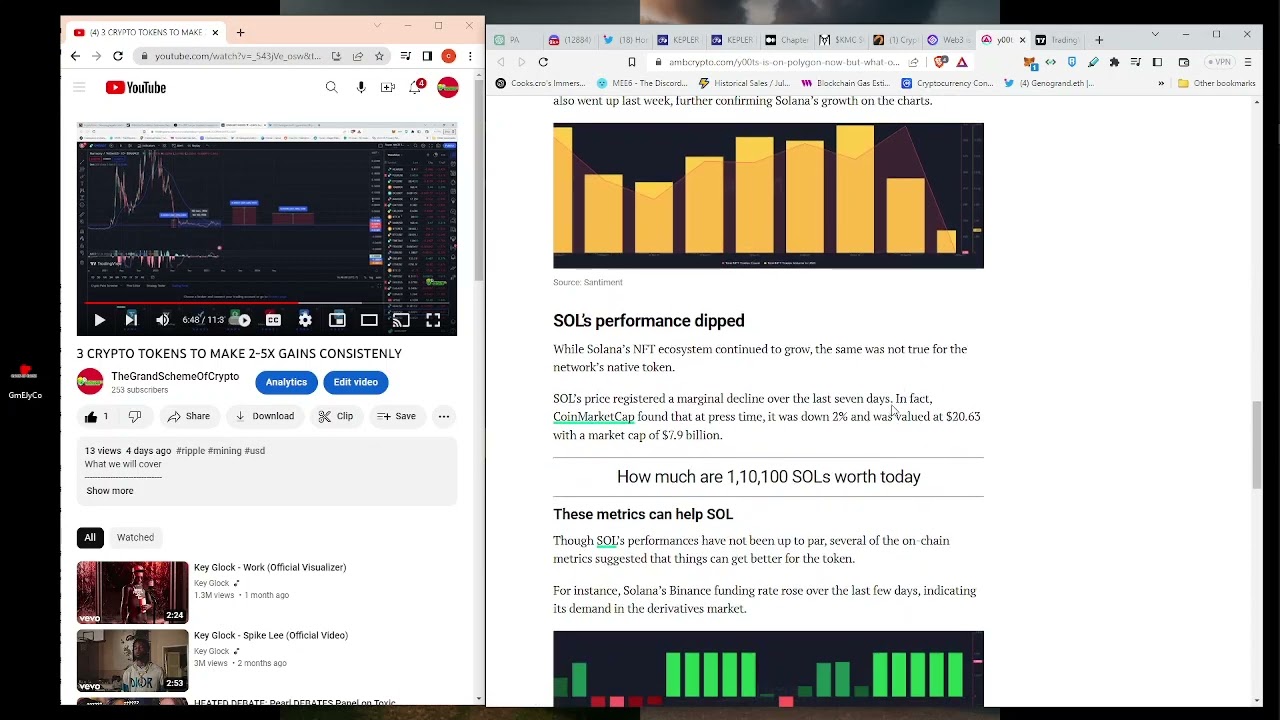Switch to Web3 tab in Brave
Screen dimensions: 1280x720
[x=948, y=40]
